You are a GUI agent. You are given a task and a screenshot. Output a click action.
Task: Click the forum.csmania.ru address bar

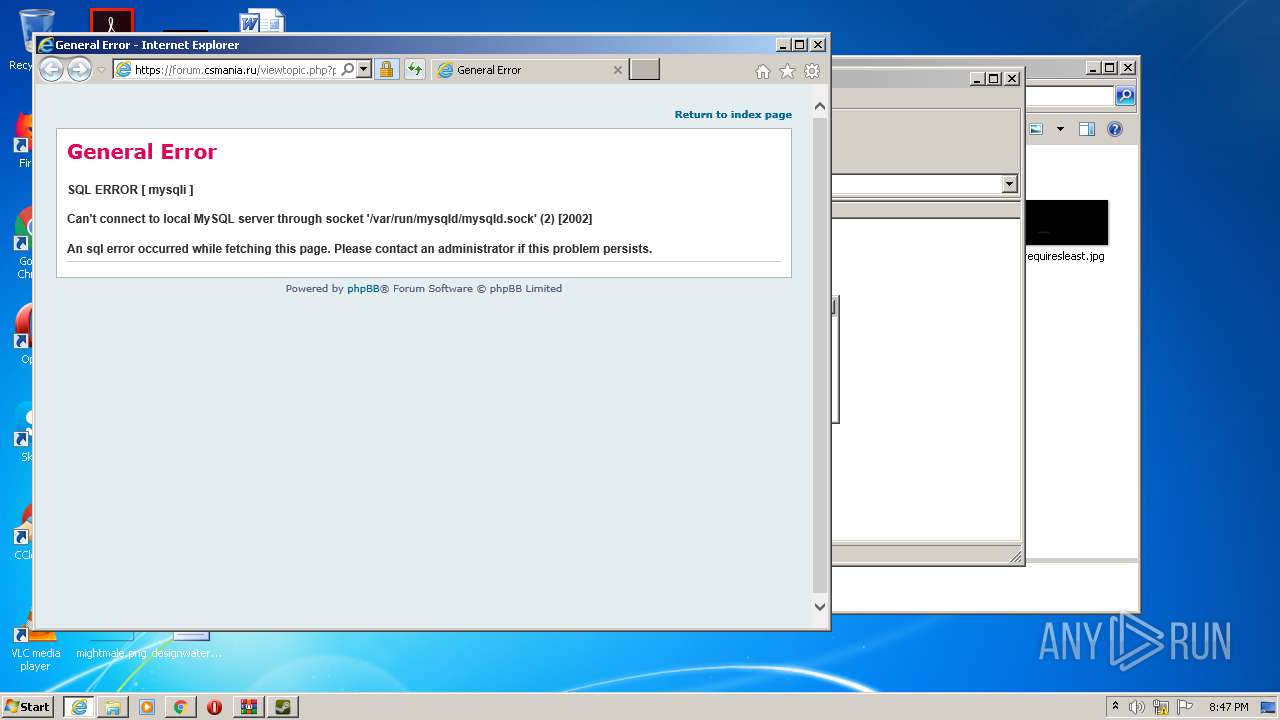pyautogui.click(x=235, y=70)
